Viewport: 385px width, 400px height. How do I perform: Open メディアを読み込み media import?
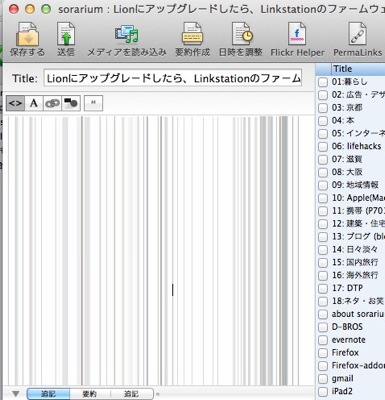127,35
